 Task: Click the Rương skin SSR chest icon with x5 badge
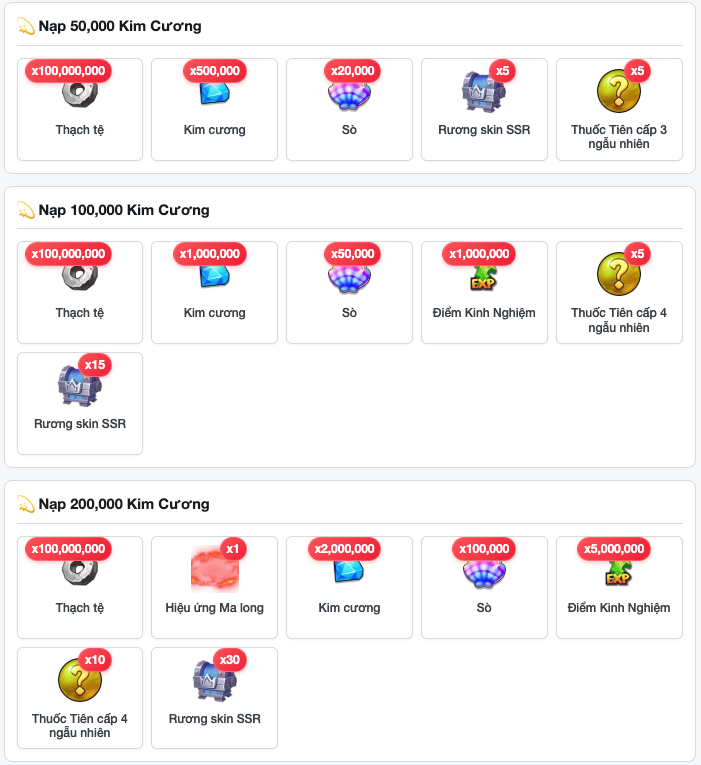483,92
